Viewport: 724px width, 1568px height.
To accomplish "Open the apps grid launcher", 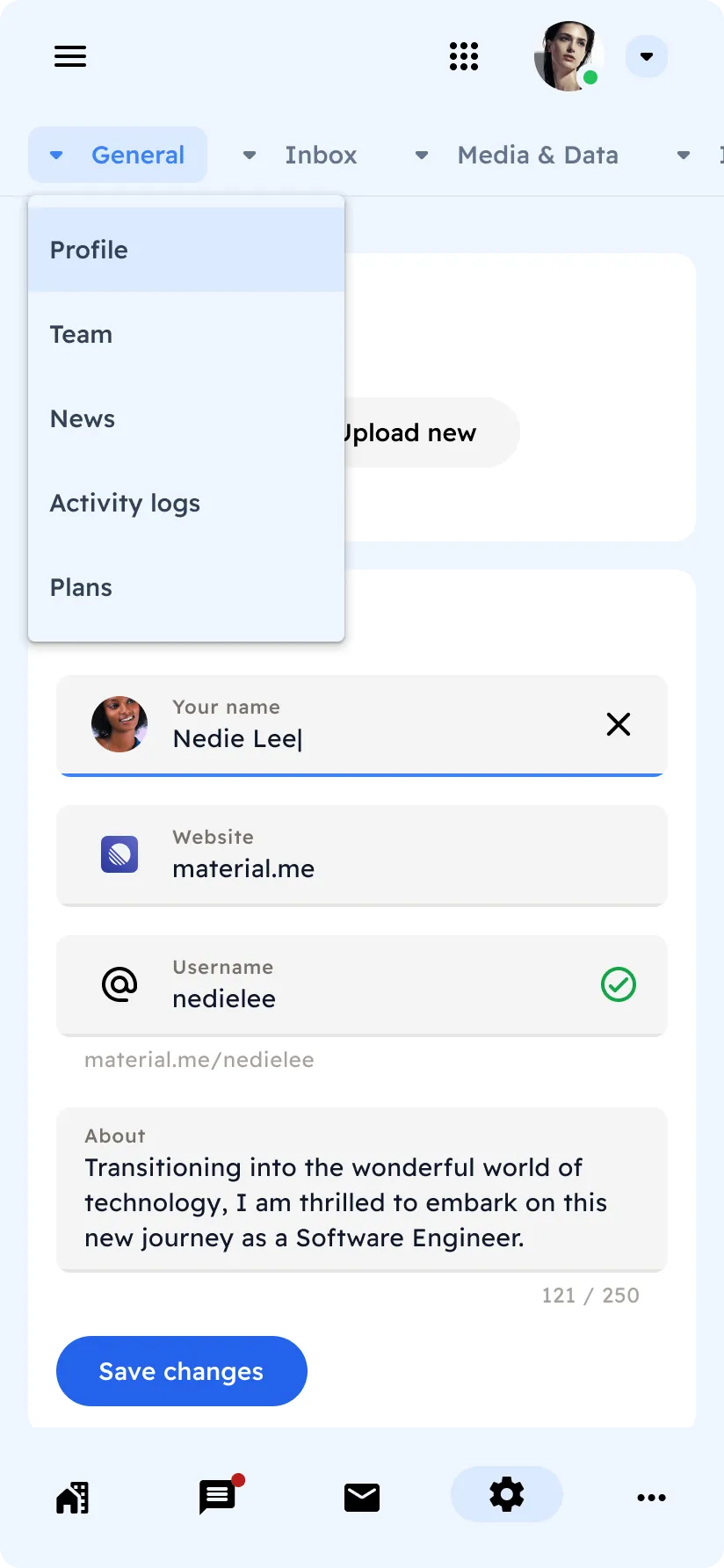I will coord(464,56).
